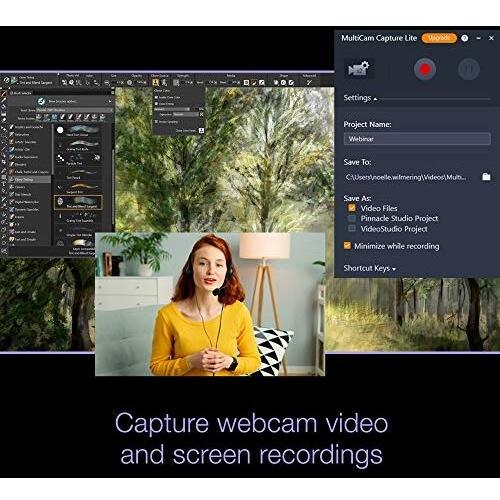The height and width of the screenshot is (500, 500).
Task: Enable the Pinnacle Studio Project checkbox
Action: tap(352, 218)
